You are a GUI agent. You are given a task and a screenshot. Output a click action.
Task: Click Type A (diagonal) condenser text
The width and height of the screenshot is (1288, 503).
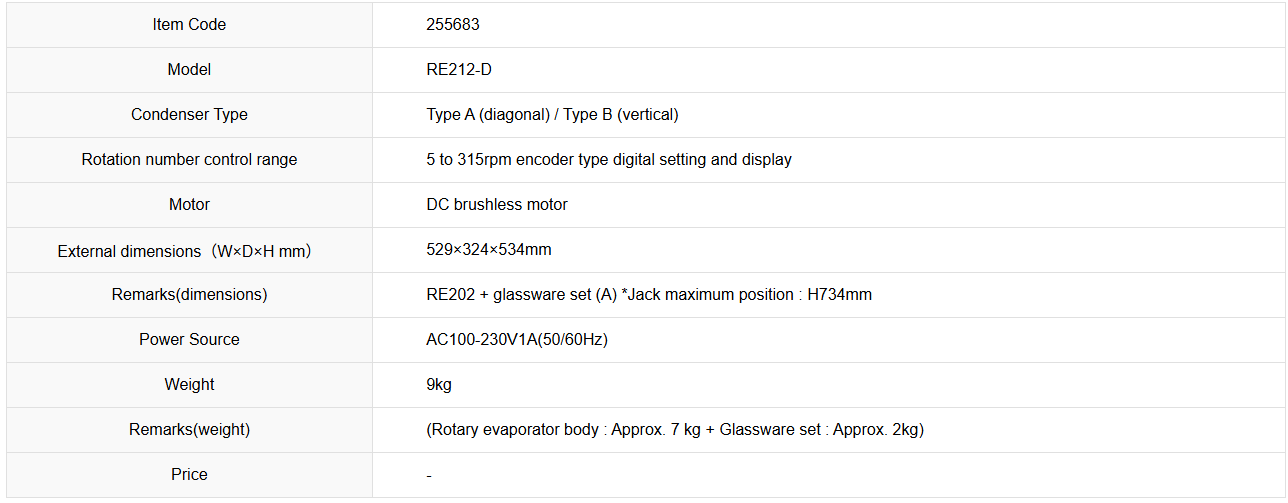488,115
